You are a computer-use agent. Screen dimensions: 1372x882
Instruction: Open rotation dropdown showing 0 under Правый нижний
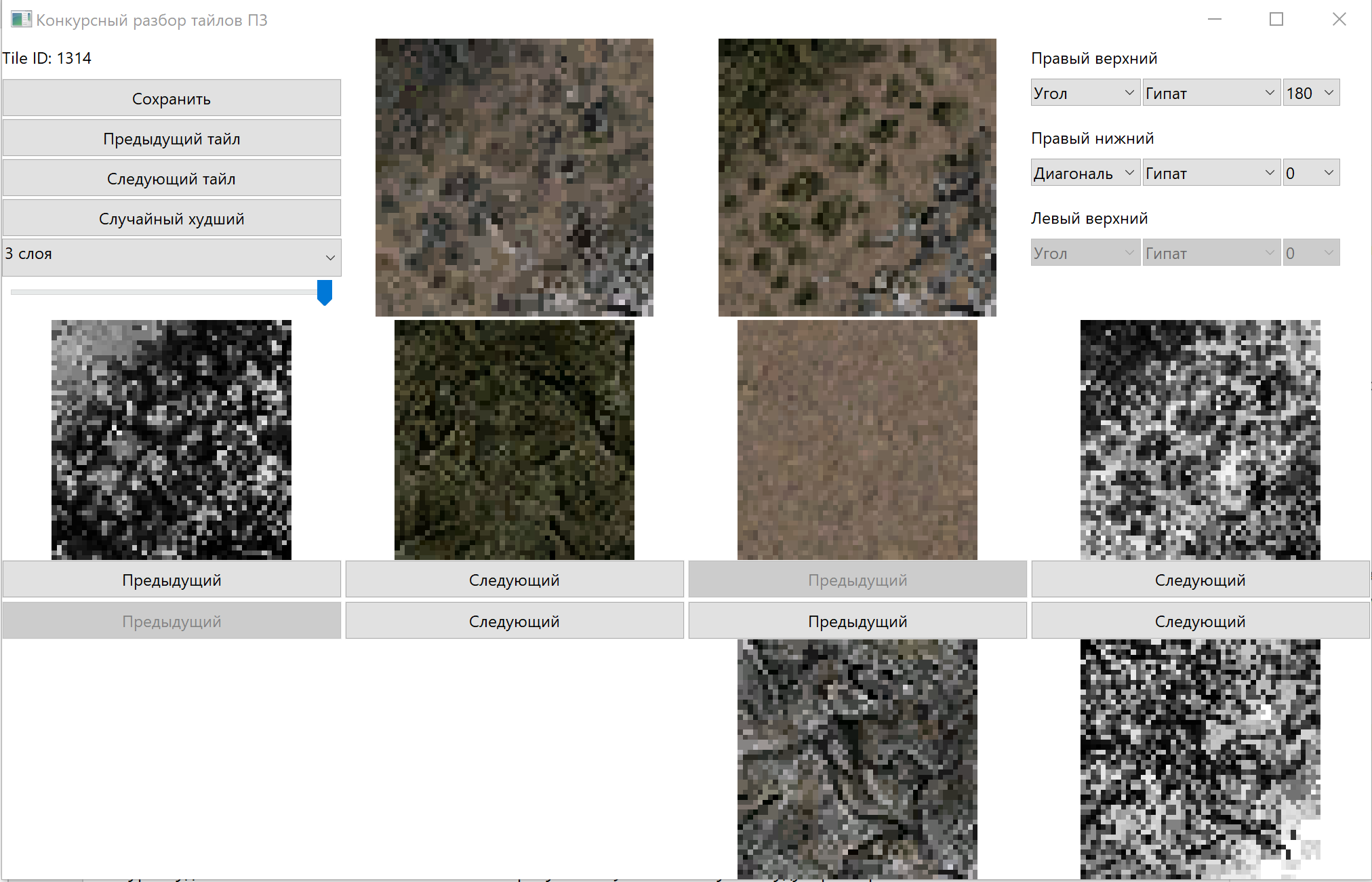[1310, 173]
